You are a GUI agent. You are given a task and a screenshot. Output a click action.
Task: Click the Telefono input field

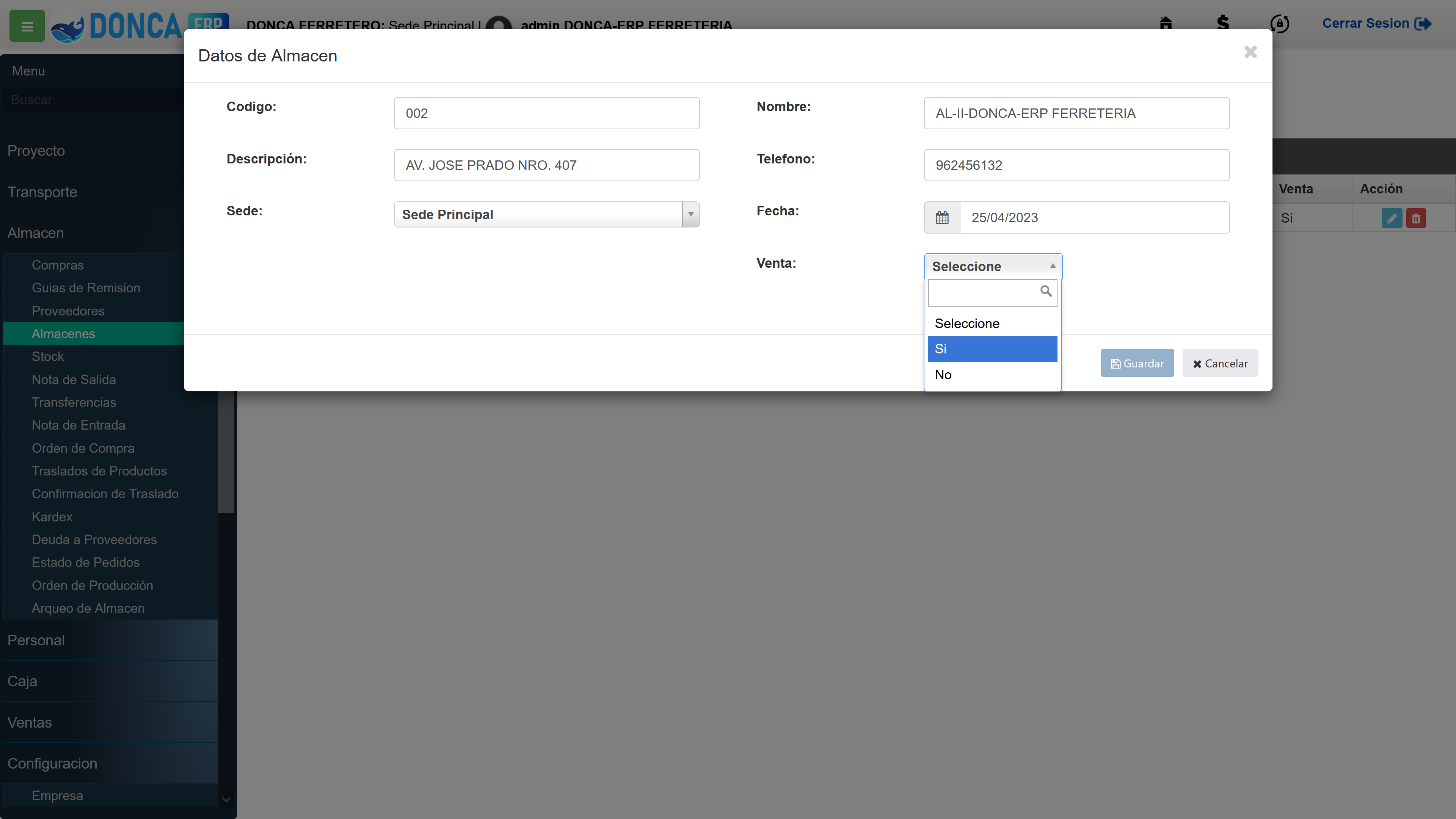(x=1077, y=165)
